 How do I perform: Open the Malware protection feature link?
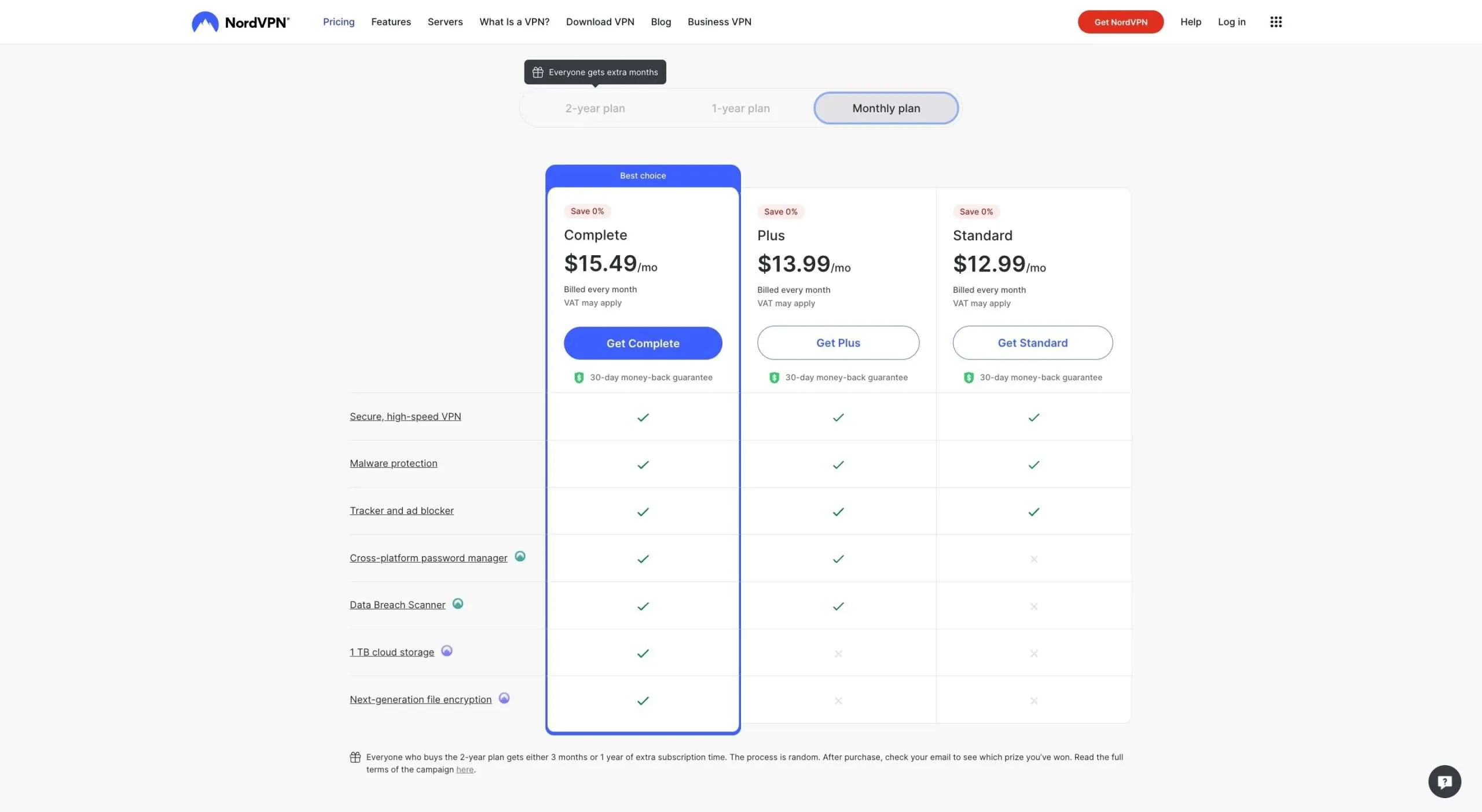(393, 464)
